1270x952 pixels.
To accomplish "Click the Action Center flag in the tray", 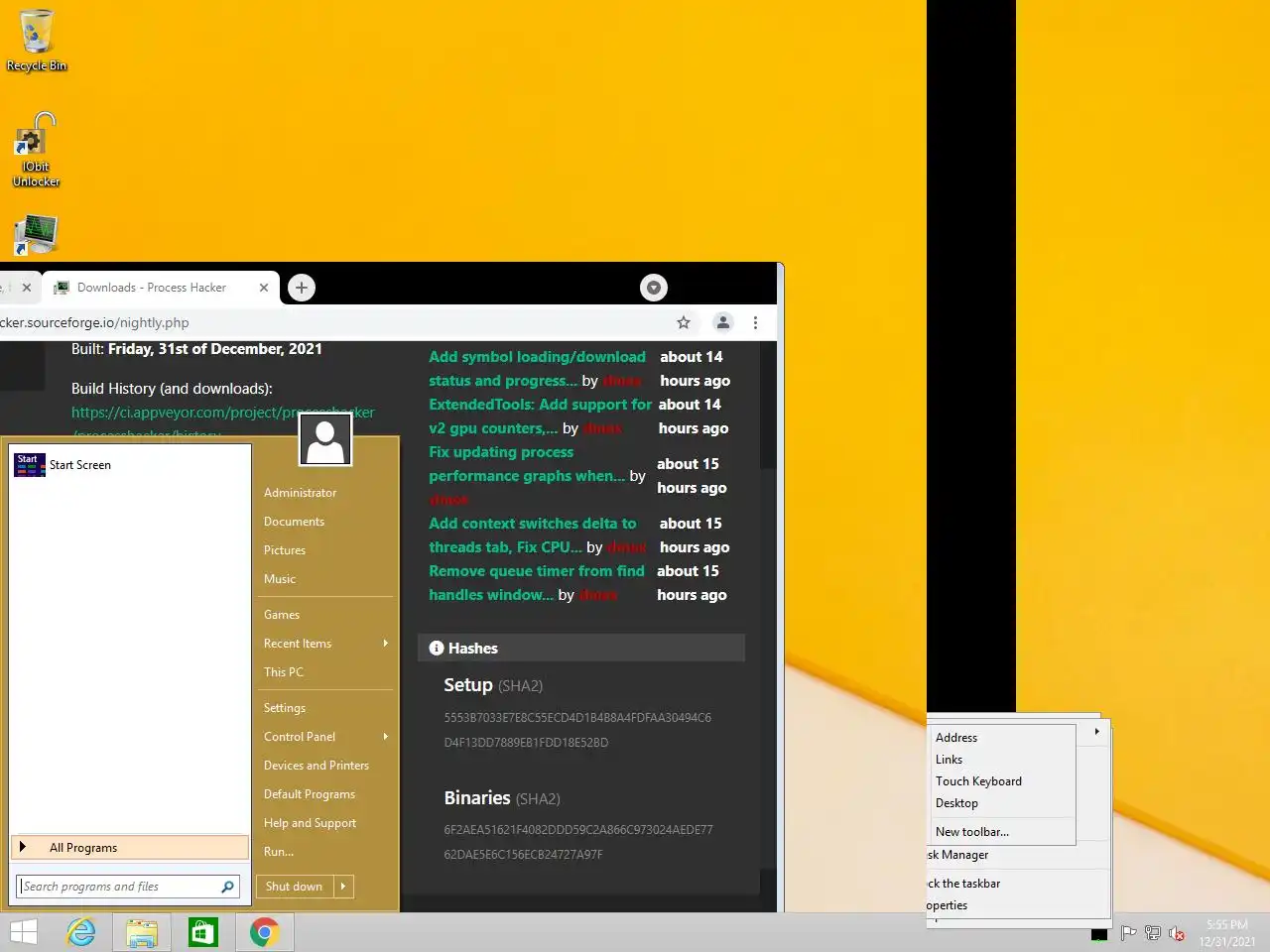I will click(x=1128, y=933).
